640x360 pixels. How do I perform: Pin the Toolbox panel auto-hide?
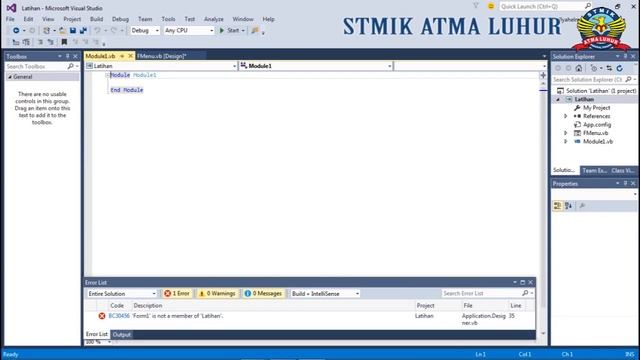click(68, 56)
